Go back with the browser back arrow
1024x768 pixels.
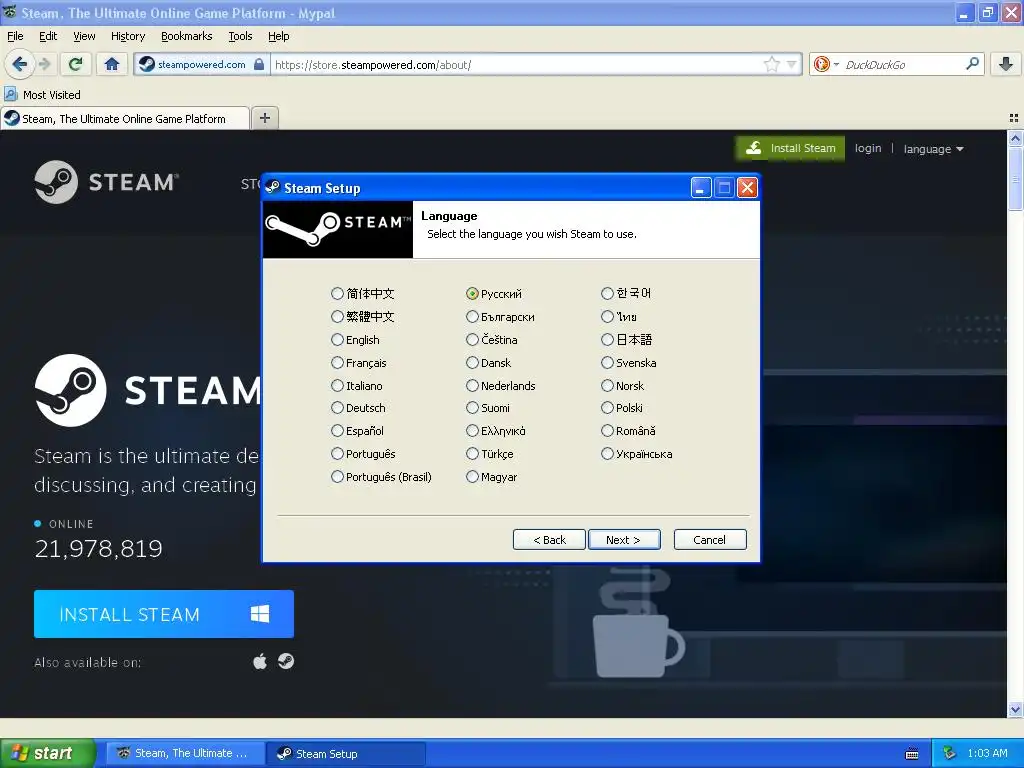click(20, 64)
